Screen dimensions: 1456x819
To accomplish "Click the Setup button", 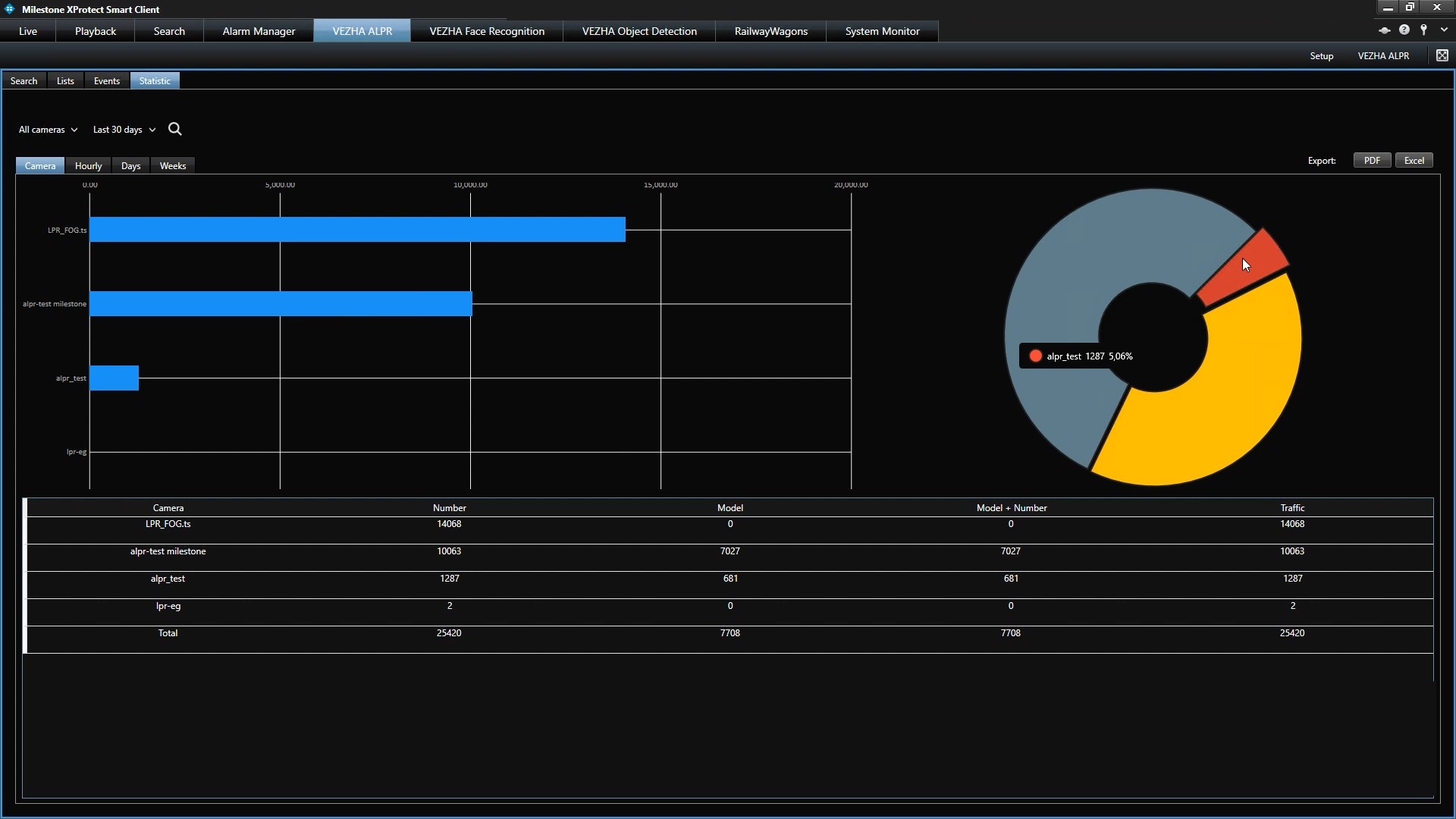I will point(1322,56).
